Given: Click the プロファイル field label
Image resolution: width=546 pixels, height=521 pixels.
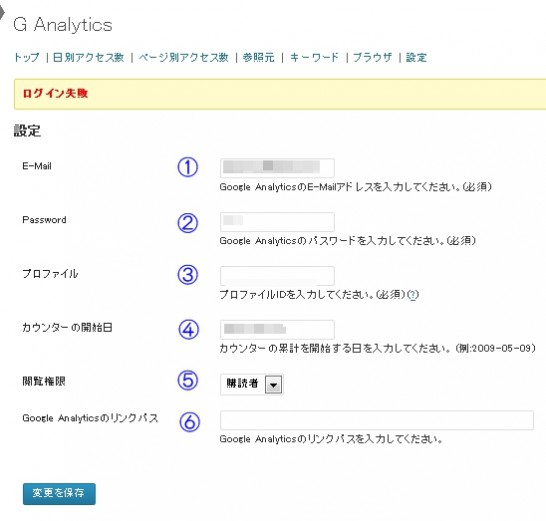Looking at the screenshot, I should [50, 274].
